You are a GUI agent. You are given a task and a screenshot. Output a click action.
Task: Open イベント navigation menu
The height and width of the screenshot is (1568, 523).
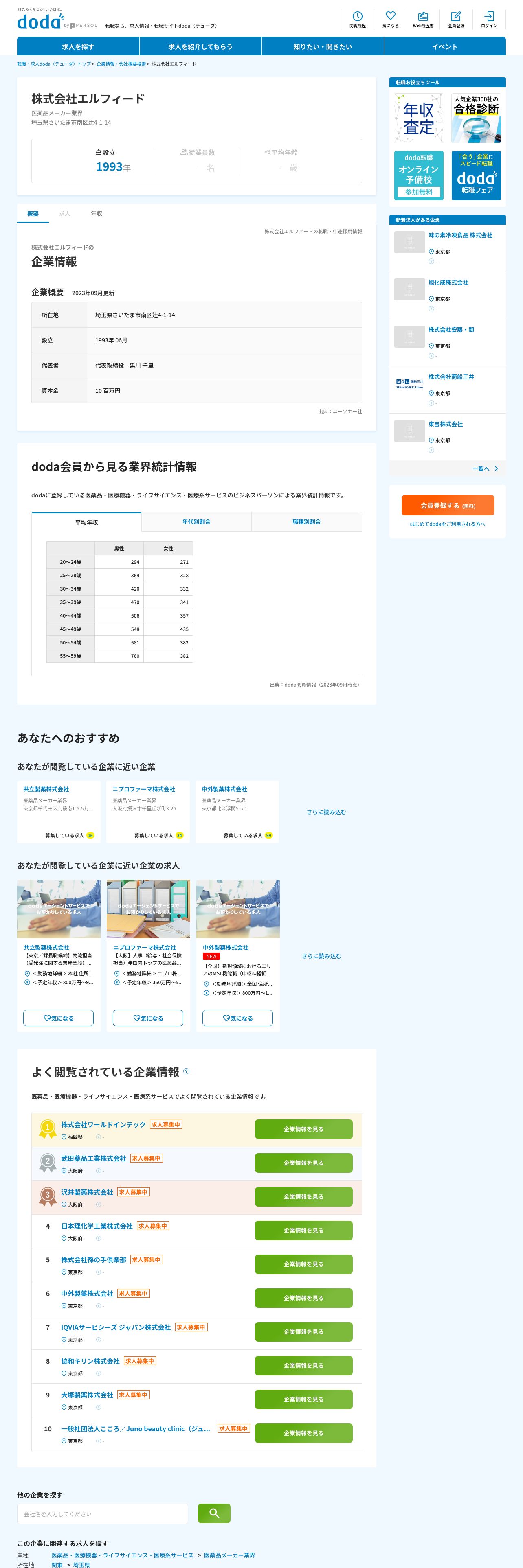444,46
